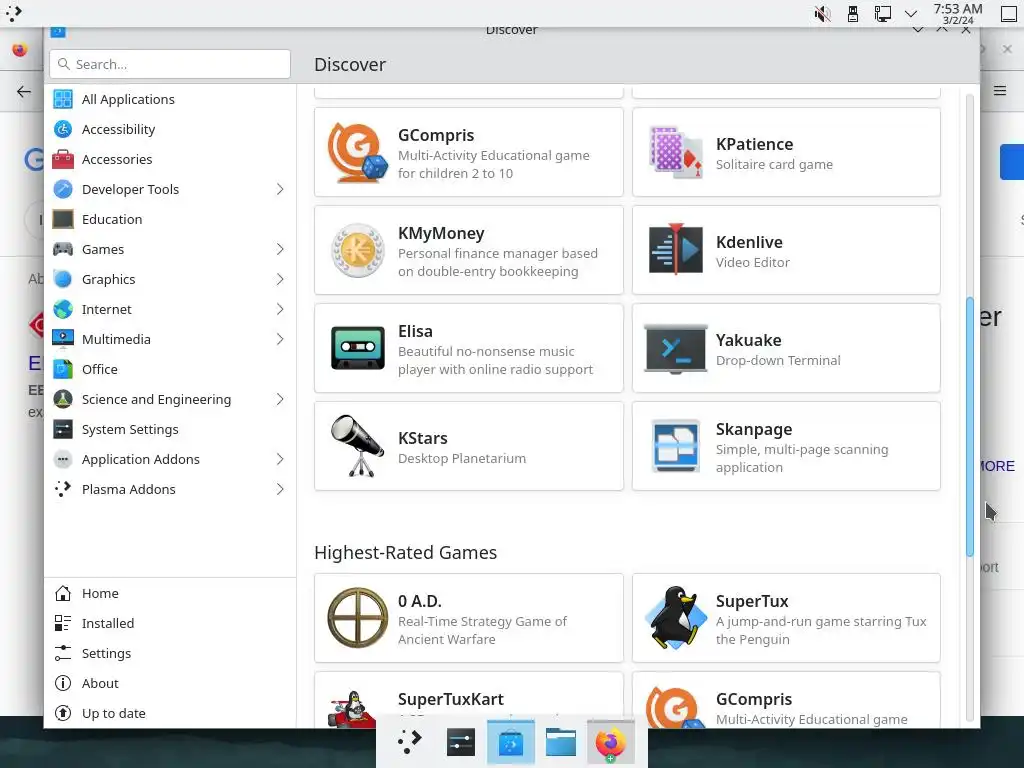This screenshot has width=1024, height=768.
Task: Click the Internet globe icon
Action: [x=63, y=310]
